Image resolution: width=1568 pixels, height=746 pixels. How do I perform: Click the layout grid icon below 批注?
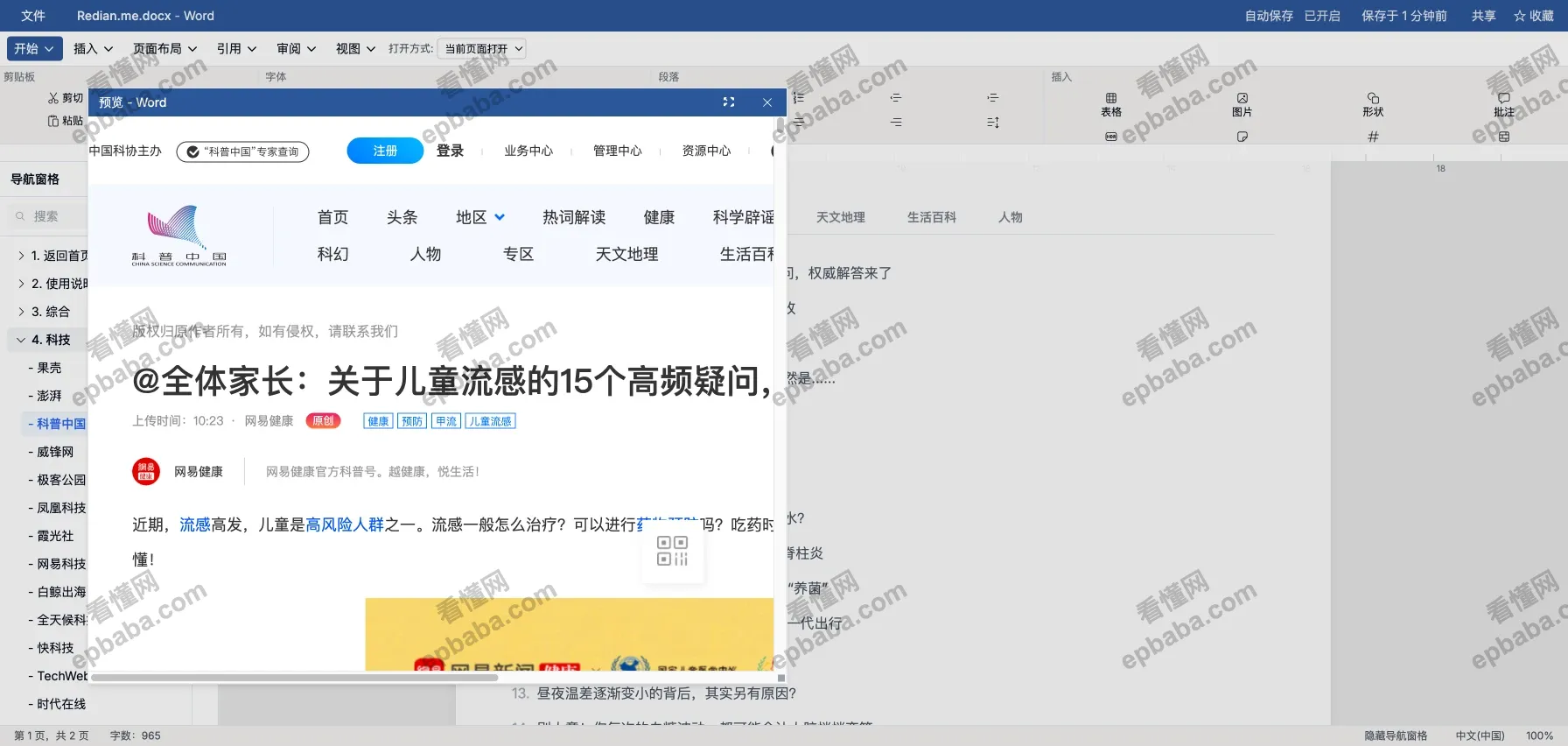coord(1504,137)
